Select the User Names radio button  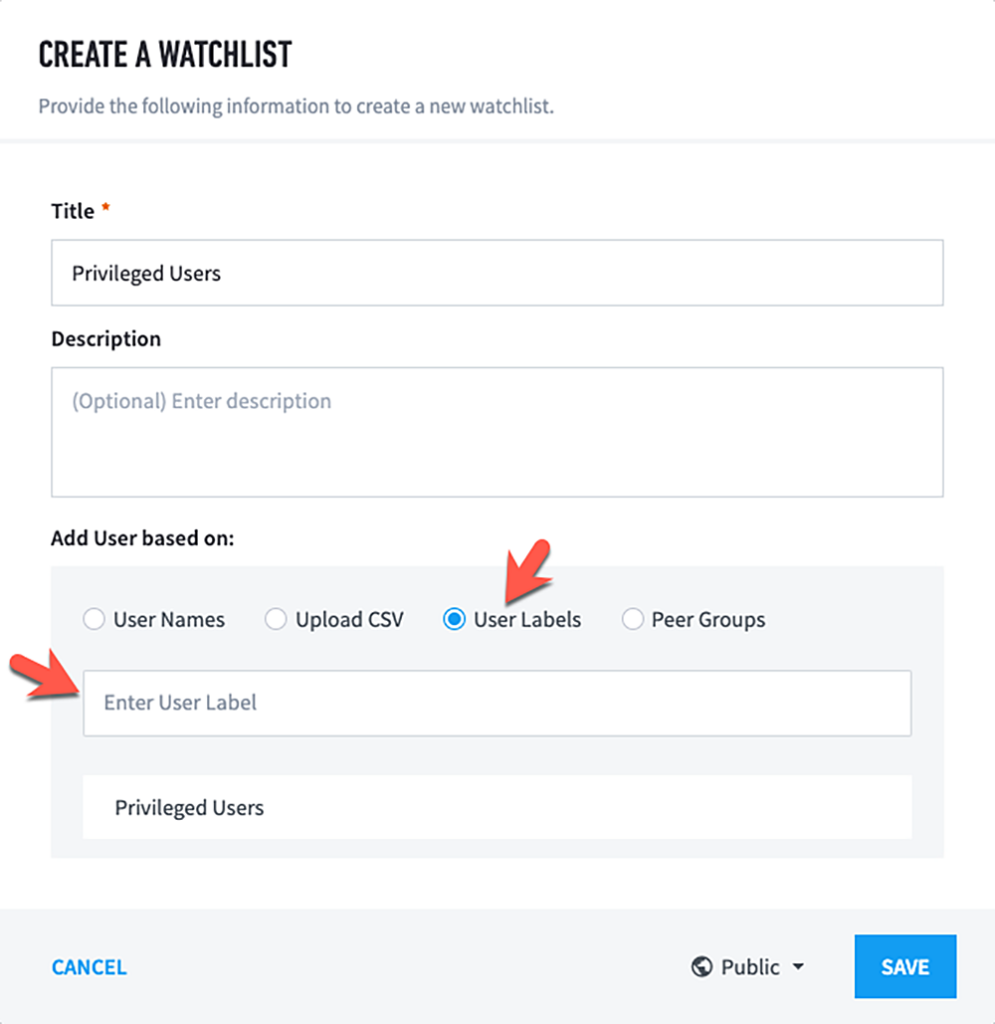point(94,619)
